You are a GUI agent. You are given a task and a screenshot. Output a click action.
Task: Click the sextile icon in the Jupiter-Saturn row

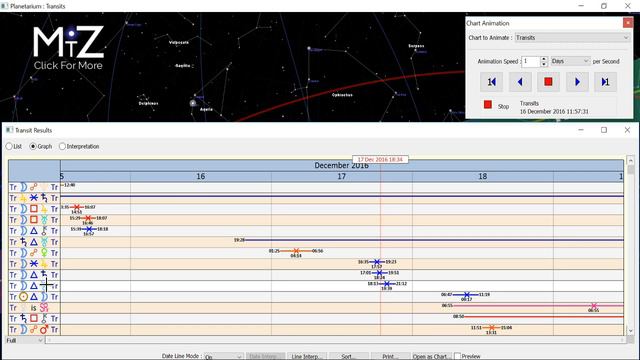34,198
